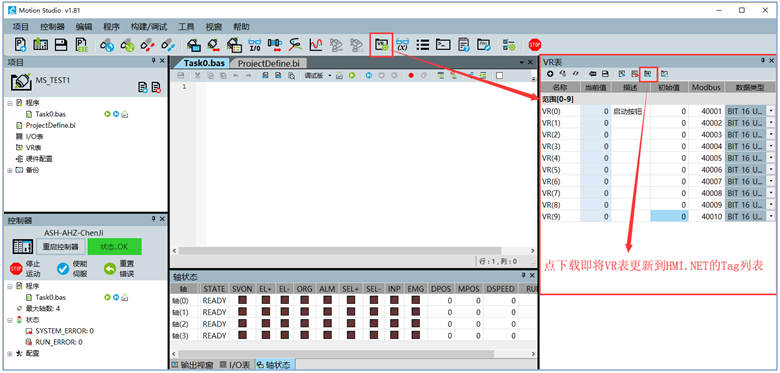Open the 帮助 menu
This screenshot has width=780, height=373.
[241, 27]
